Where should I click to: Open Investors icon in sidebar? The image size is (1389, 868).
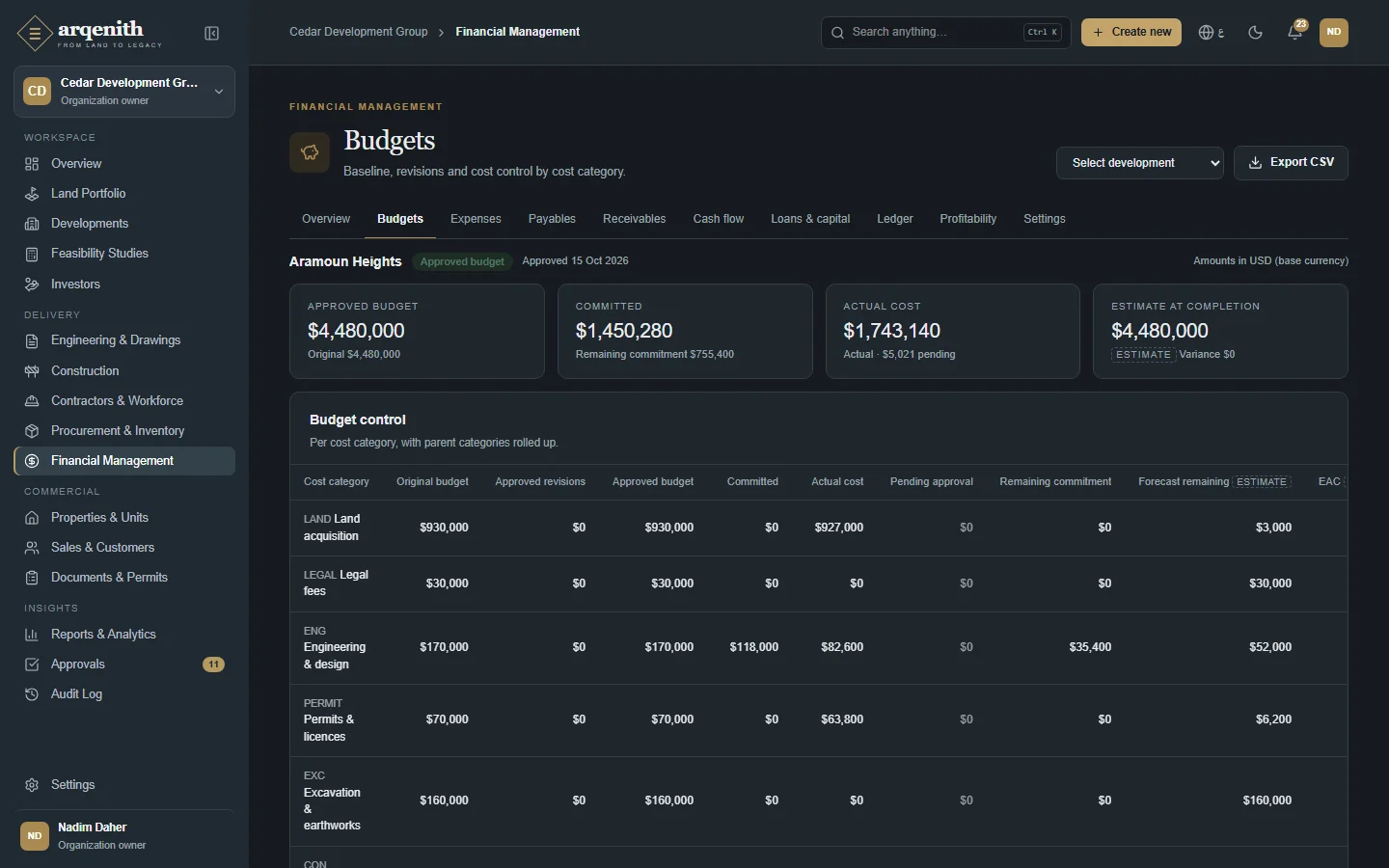point(32,285)
